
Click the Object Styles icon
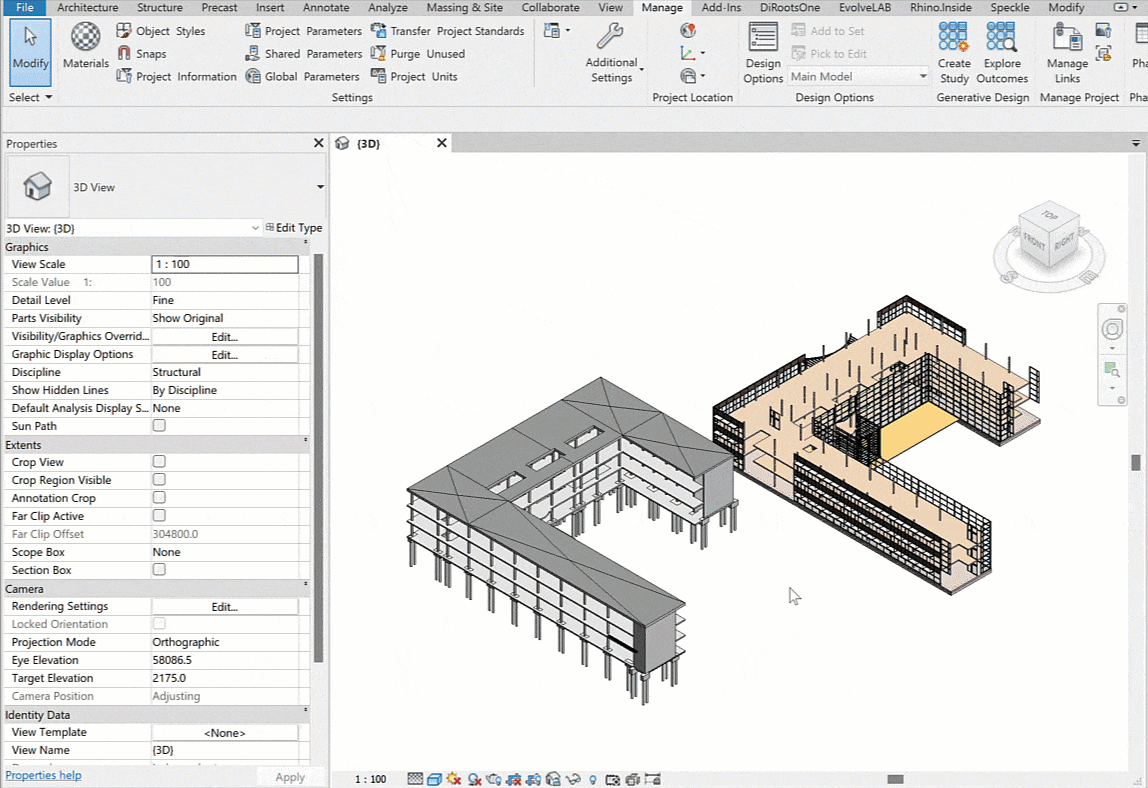124,31
